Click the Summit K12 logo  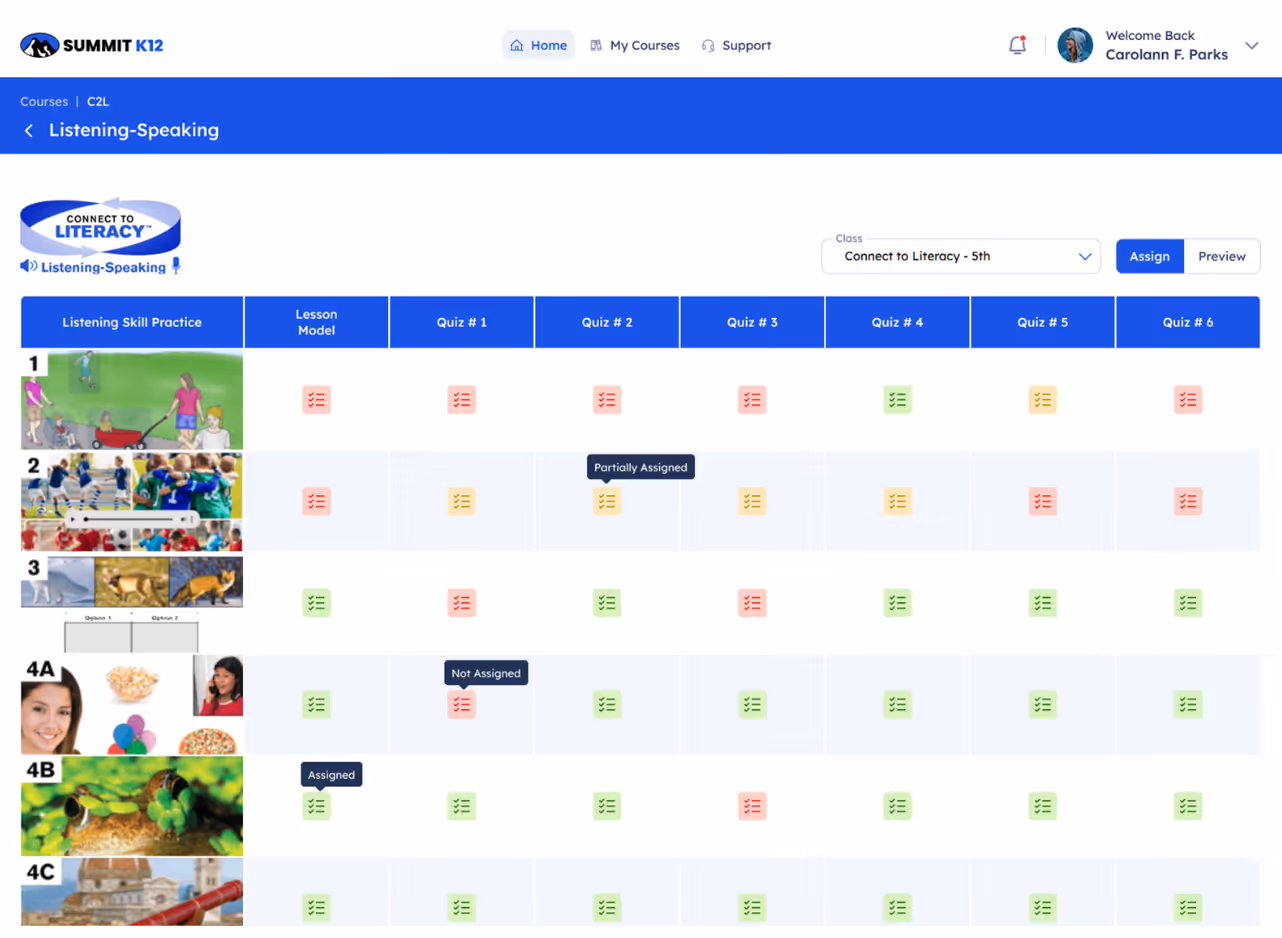92,45
